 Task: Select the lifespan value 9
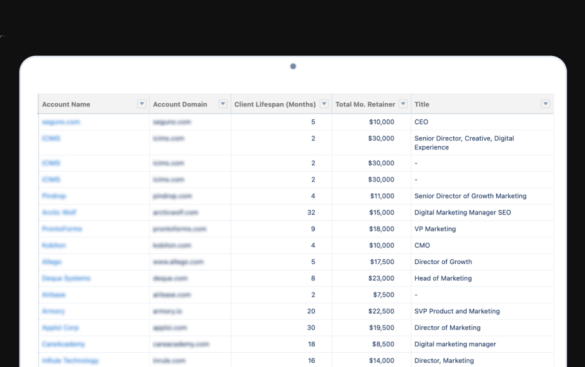click(313, 229)
